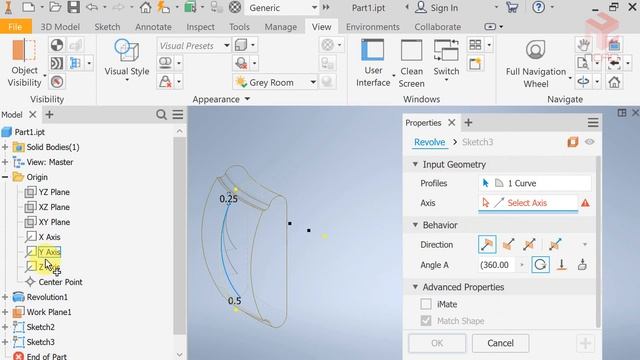Click the User Interface icon

click(x=373, y=50)
